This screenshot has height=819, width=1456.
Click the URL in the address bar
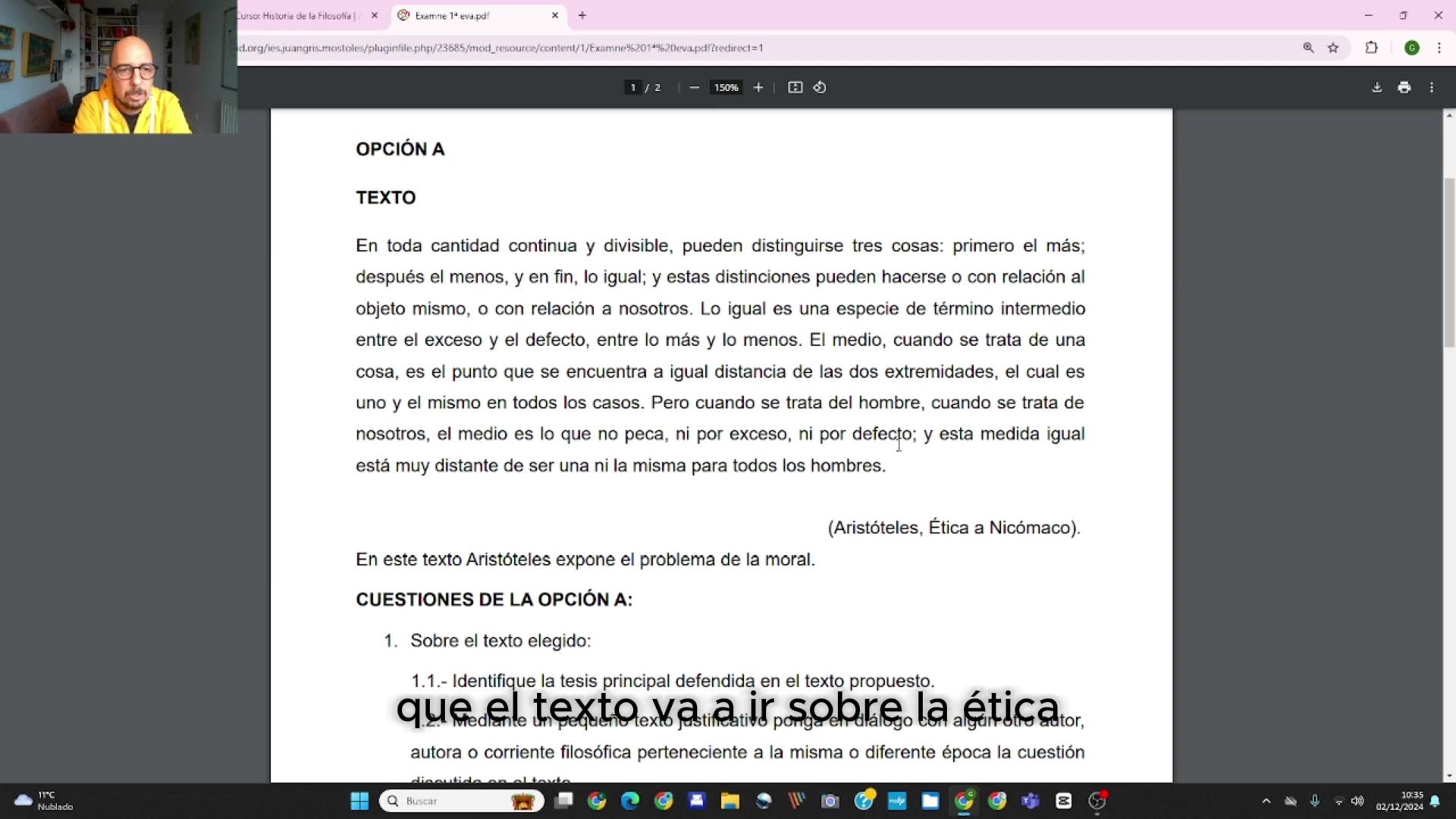click(x=500, y=48)
